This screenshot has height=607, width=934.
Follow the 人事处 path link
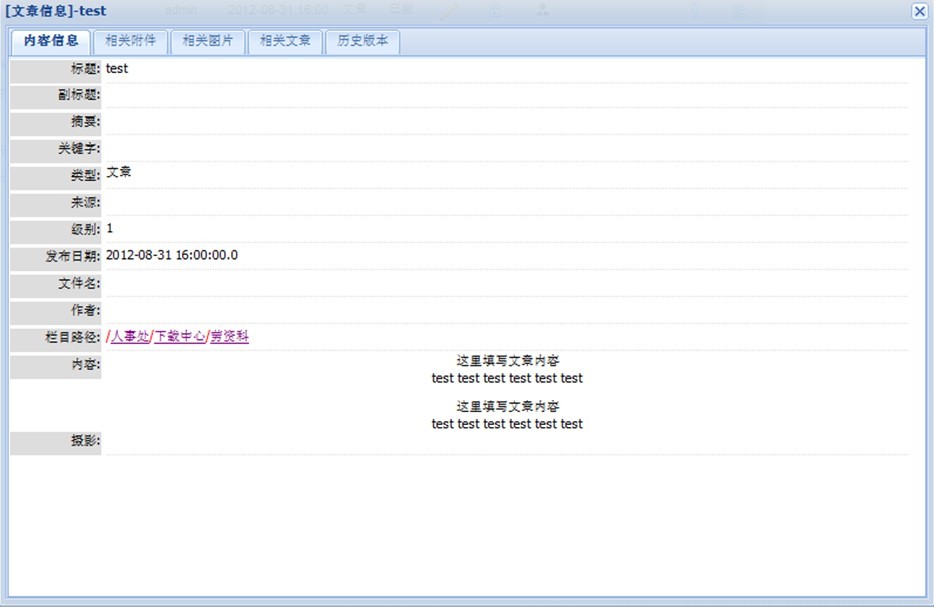(x=130, y=337)
